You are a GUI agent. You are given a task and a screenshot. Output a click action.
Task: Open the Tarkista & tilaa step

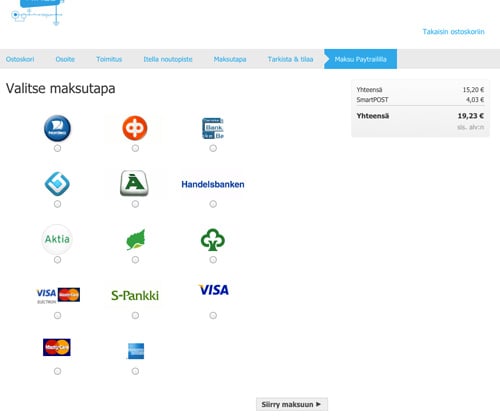[x=290, y=59]
